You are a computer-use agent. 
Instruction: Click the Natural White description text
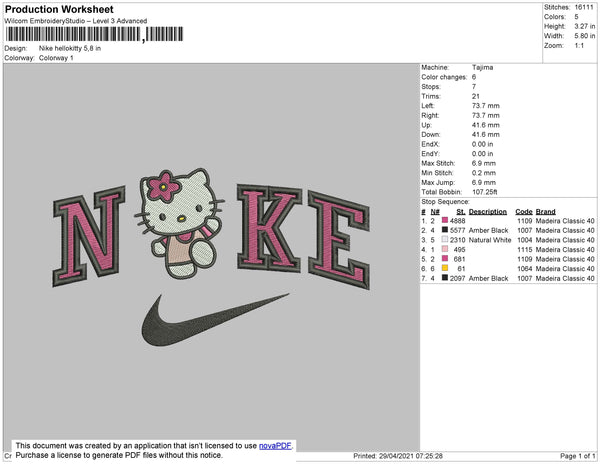490,240
